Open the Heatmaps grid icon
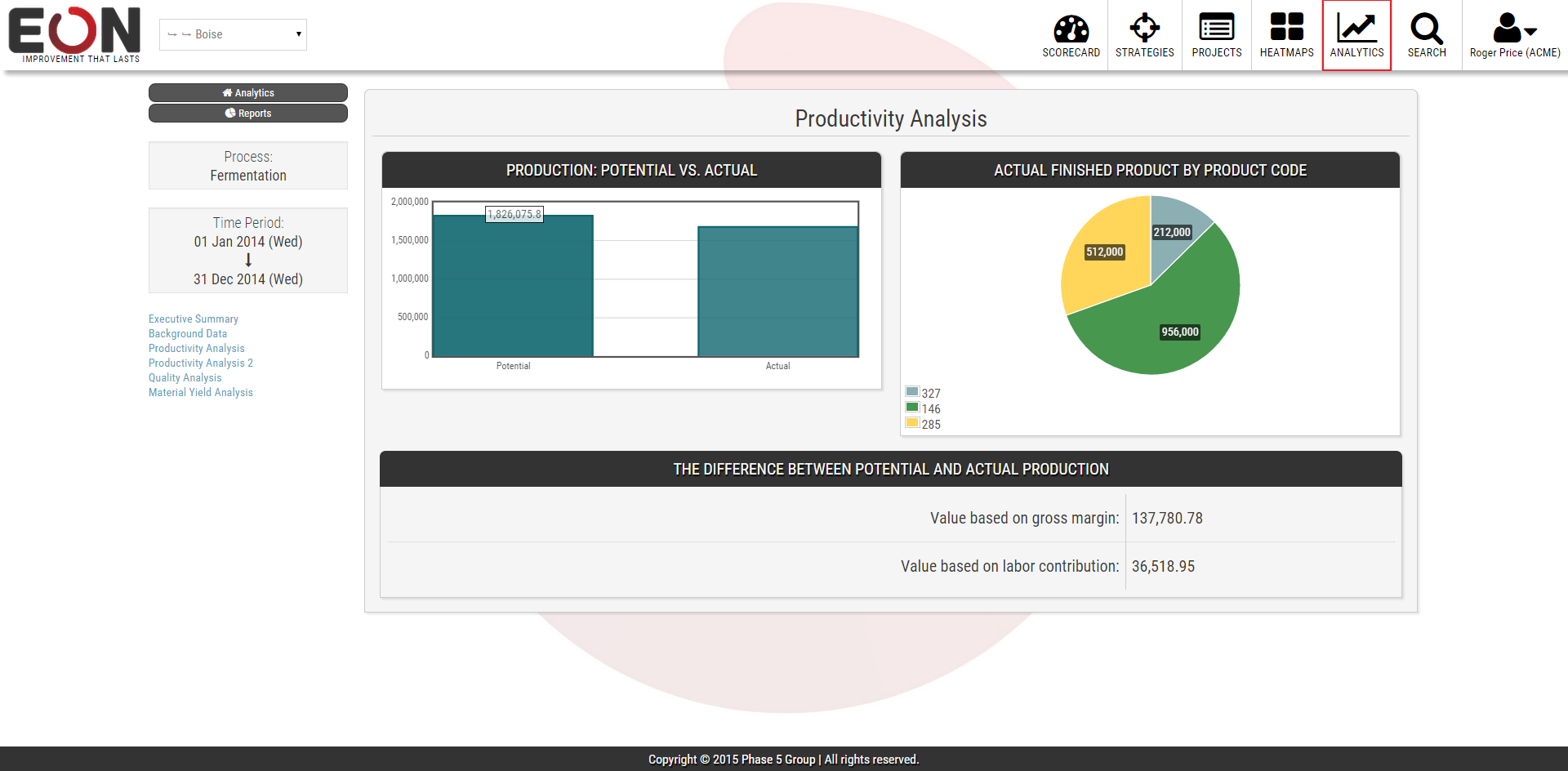The width and height of the screenshot is (1568, 771). click(1286, 27)
